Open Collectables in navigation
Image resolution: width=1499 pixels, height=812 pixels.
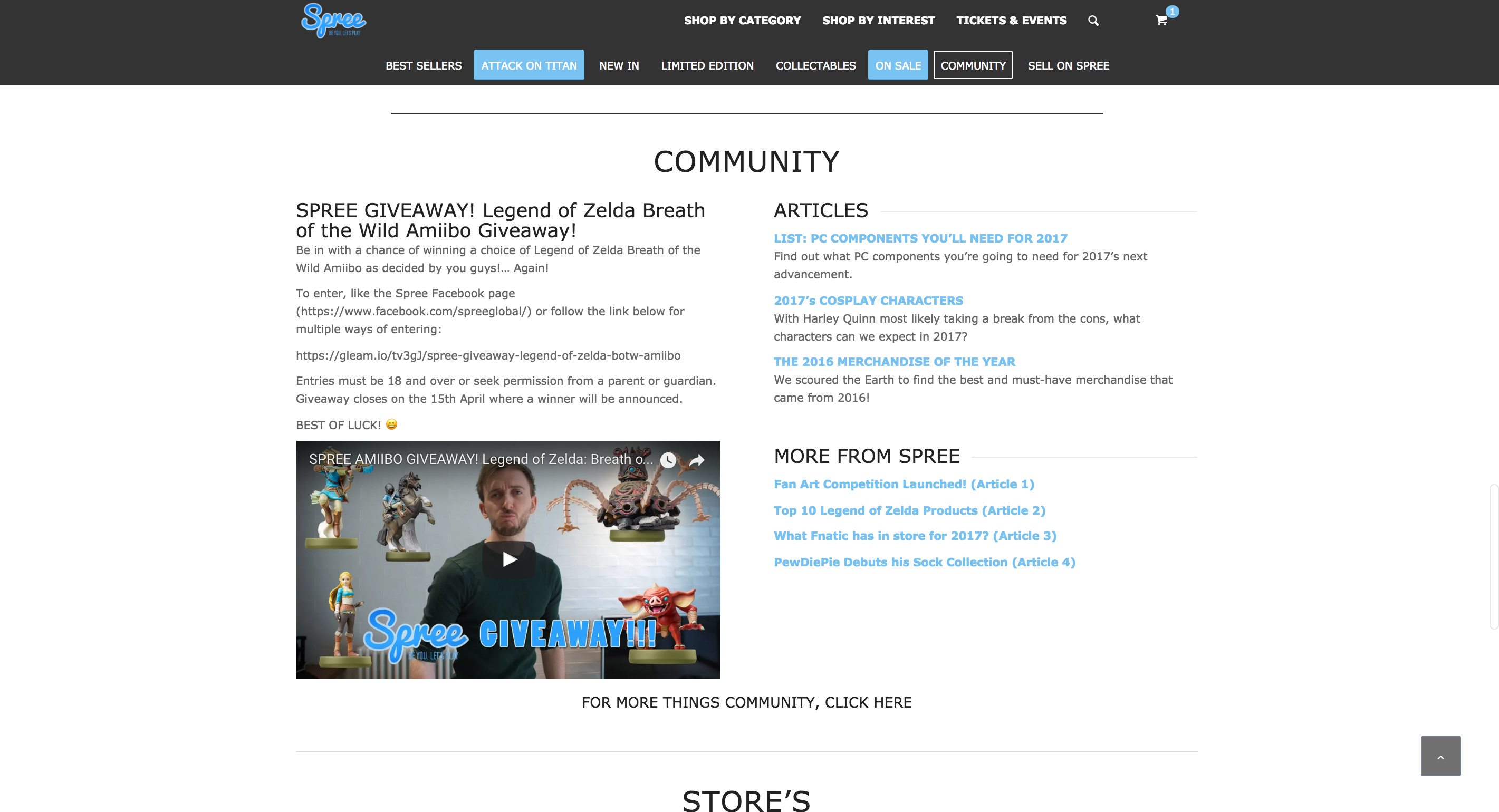tap(816, 66)
